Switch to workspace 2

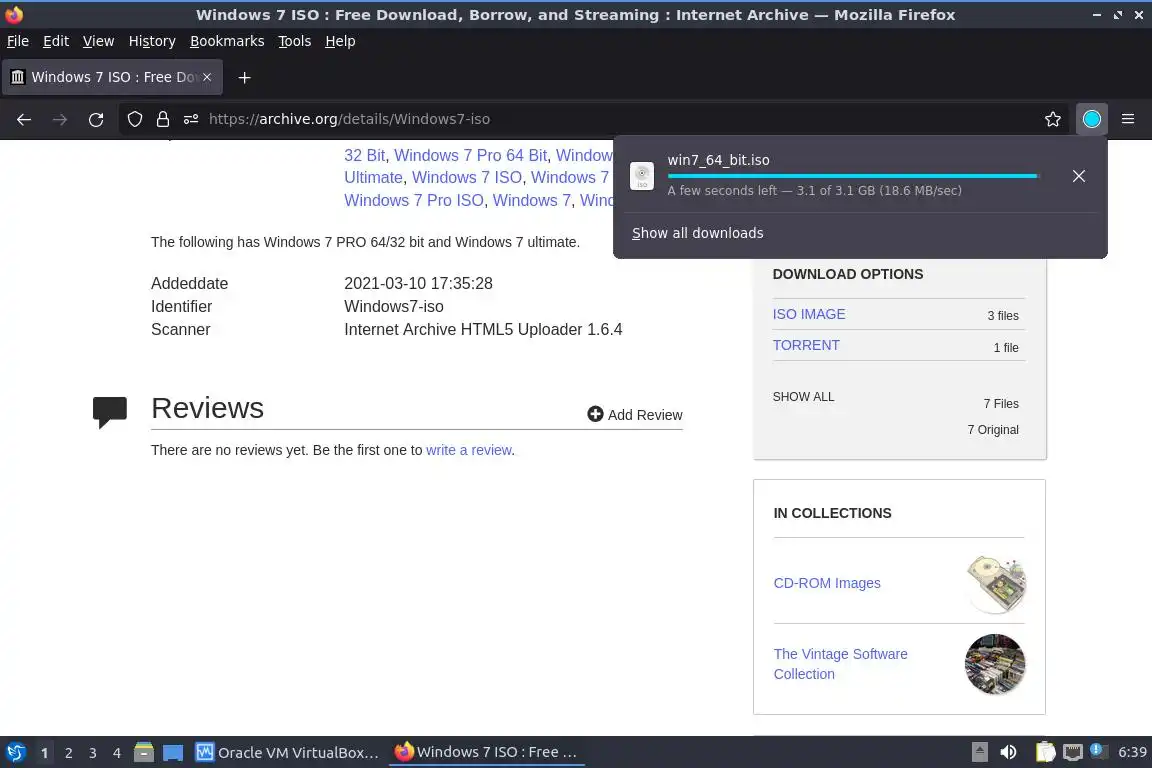68,753
